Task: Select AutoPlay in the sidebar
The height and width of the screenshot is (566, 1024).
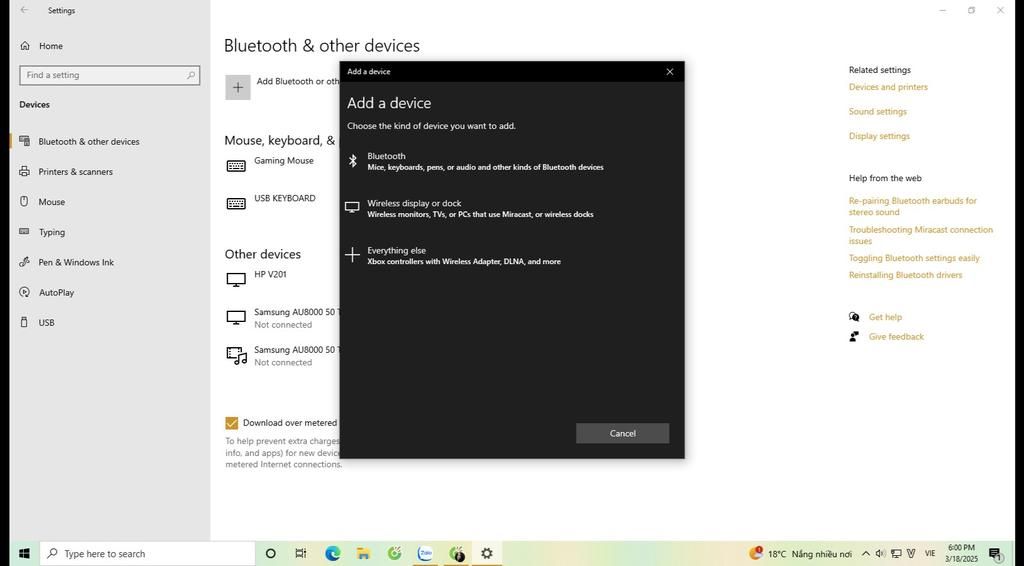Action: click(x=56, y=292)
